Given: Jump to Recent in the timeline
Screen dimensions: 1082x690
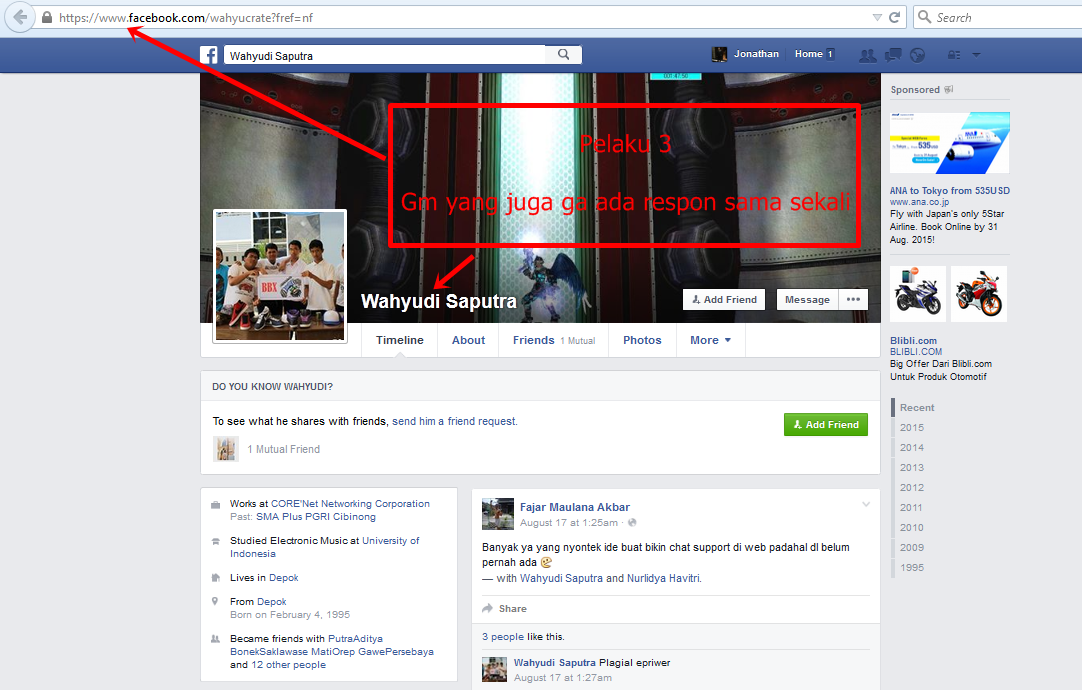Looking at the screenshot, I should pos(916,408).
